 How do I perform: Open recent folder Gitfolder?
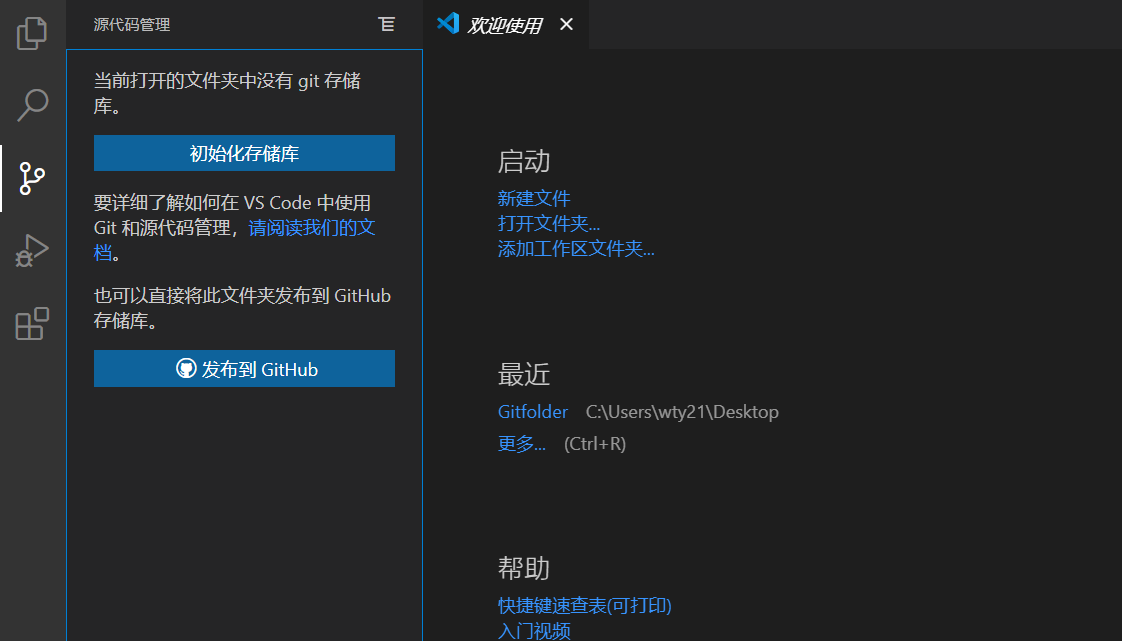point(532,412)
